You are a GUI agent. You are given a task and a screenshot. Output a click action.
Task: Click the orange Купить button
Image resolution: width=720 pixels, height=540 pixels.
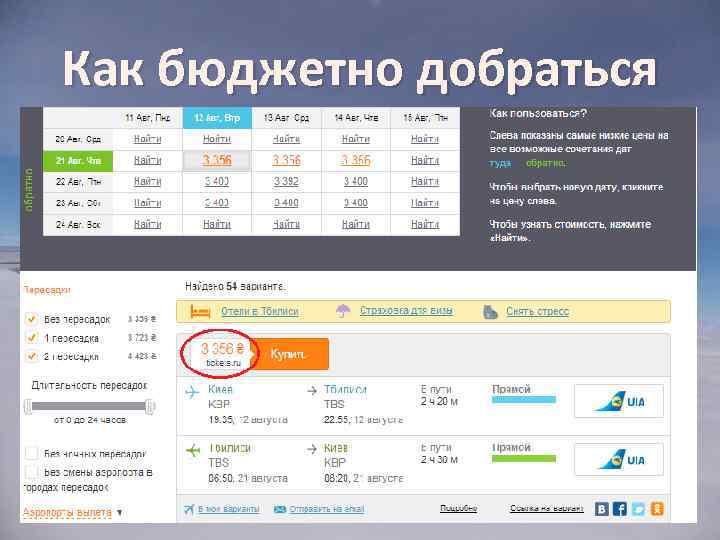pyautogui.click(x=288, y=354)
